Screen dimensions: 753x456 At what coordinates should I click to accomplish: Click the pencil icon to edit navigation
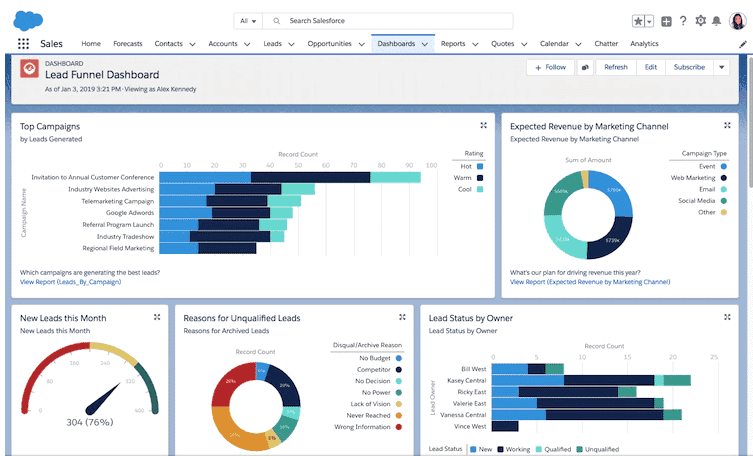pyautogui.click(x=742, y=44)
